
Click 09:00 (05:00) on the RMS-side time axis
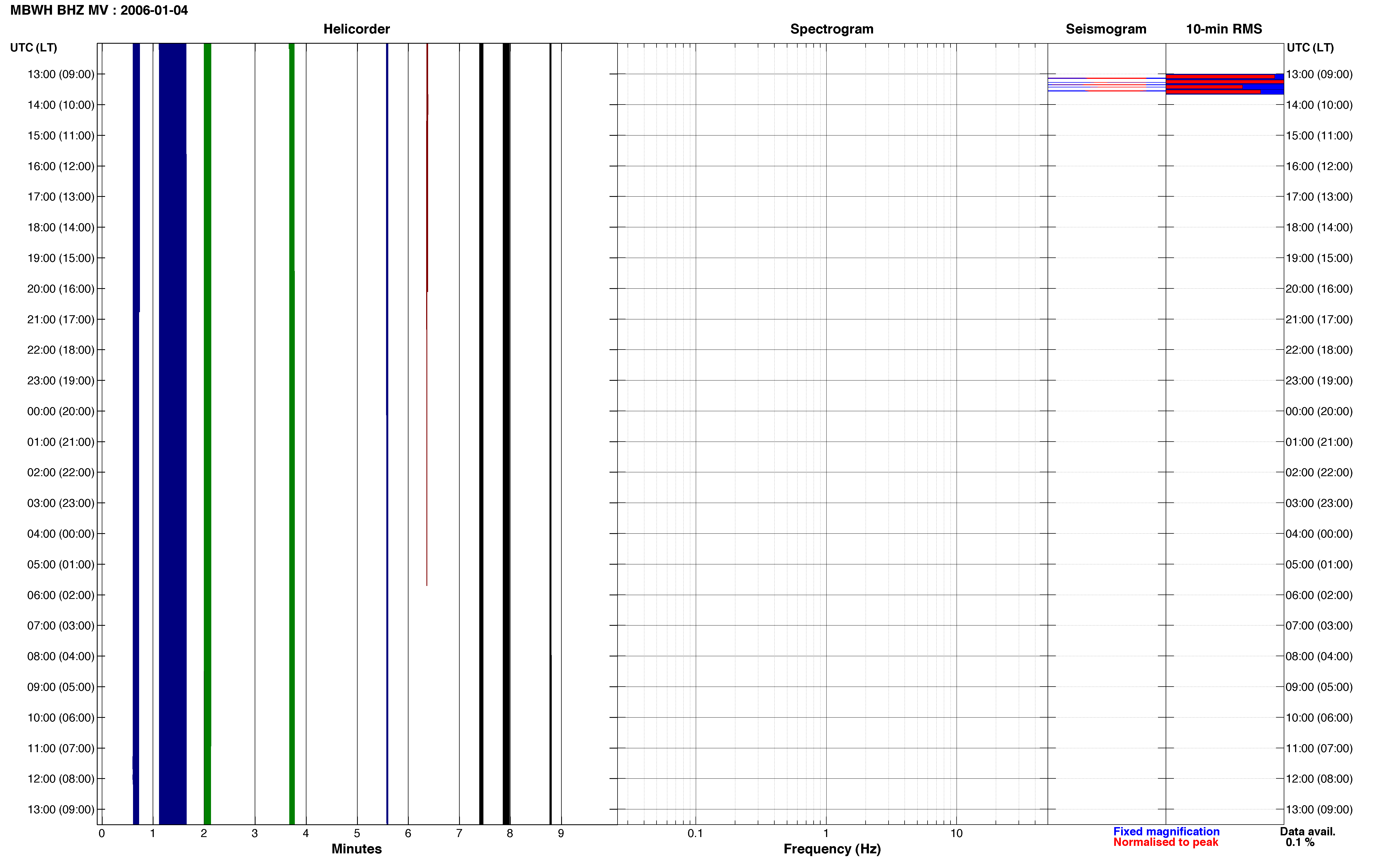click(1319, 687)
